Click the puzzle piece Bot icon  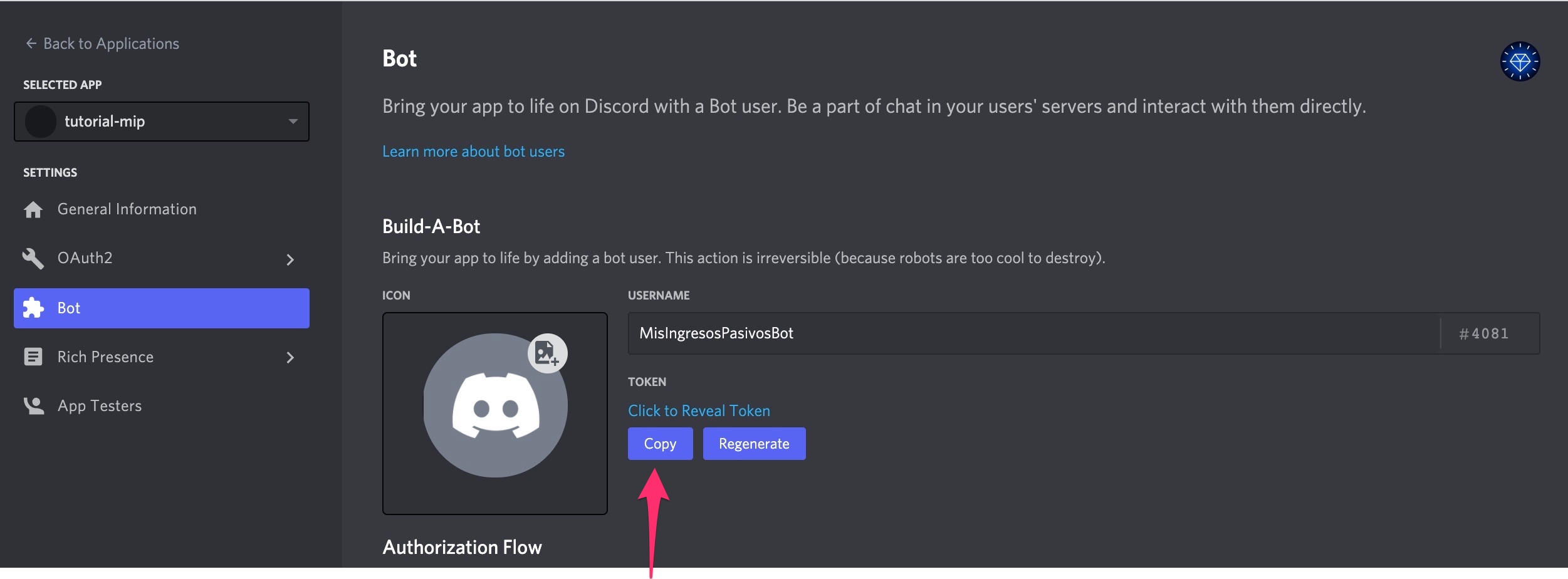pyautogui.click(x=33, y=308)
